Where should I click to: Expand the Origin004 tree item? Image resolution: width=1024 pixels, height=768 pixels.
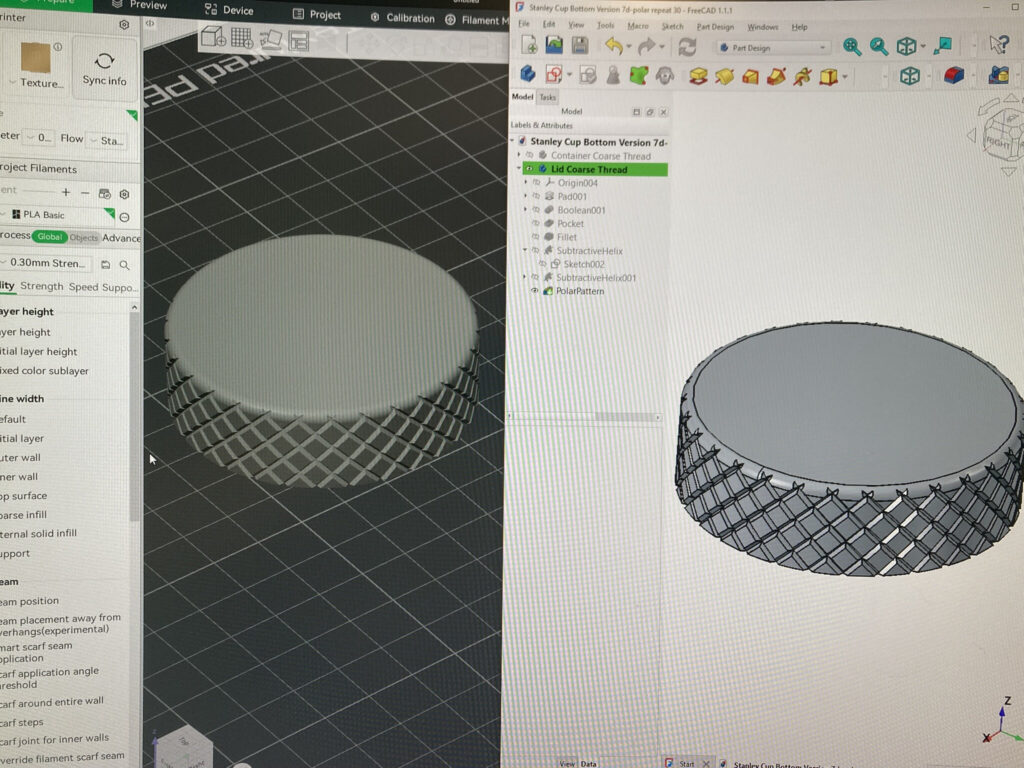pyautogui.click(x=526, y=182)
